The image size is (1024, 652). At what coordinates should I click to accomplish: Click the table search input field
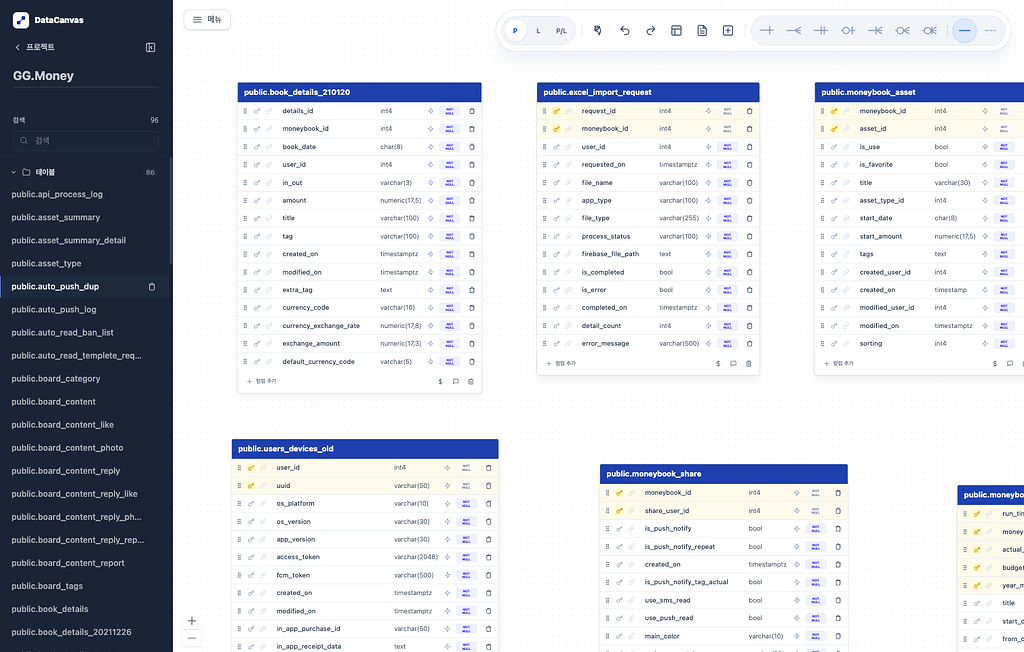click(86, 140)
